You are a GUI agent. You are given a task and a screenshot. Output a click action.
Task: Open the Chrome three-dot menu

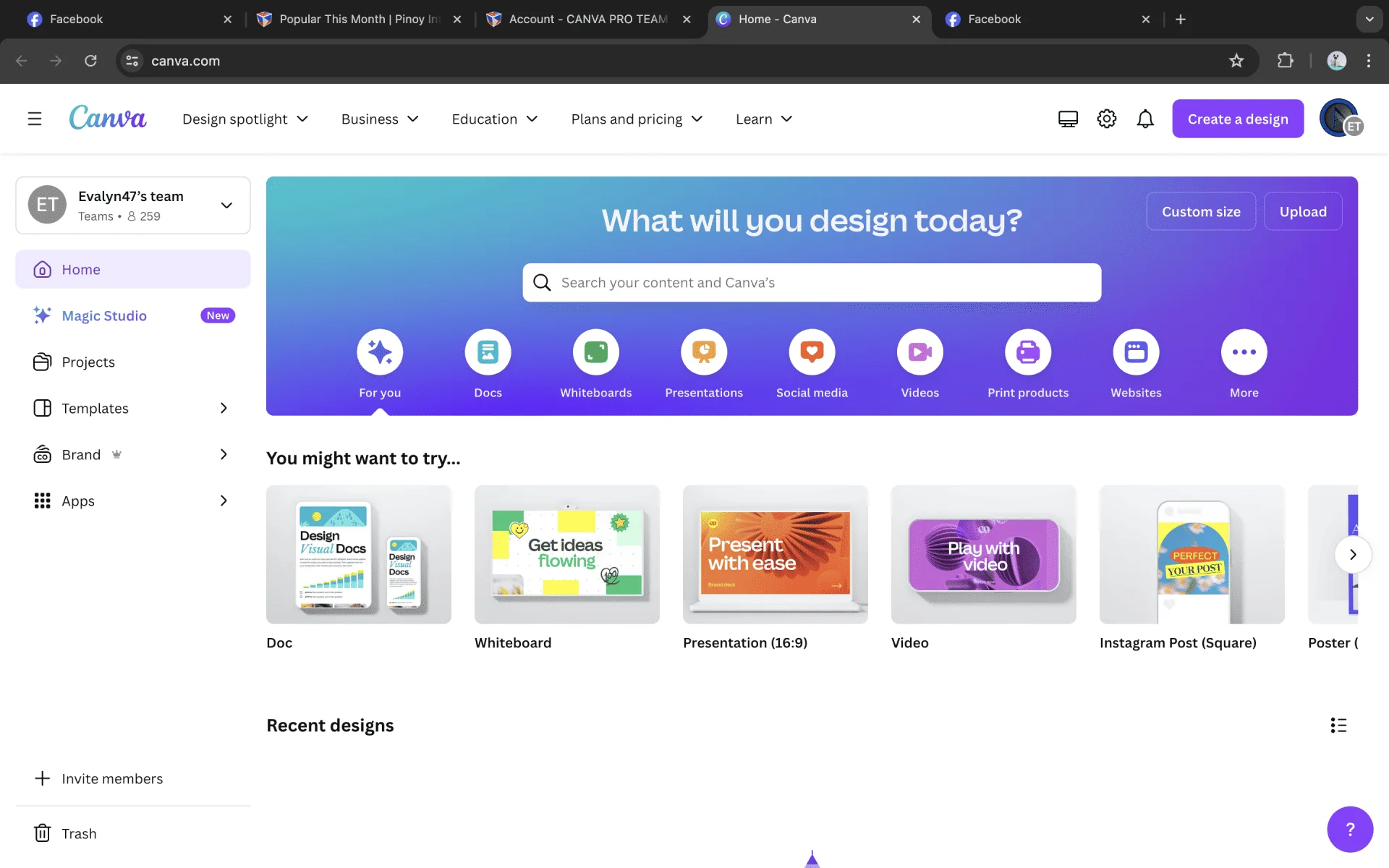point(1369,61)
